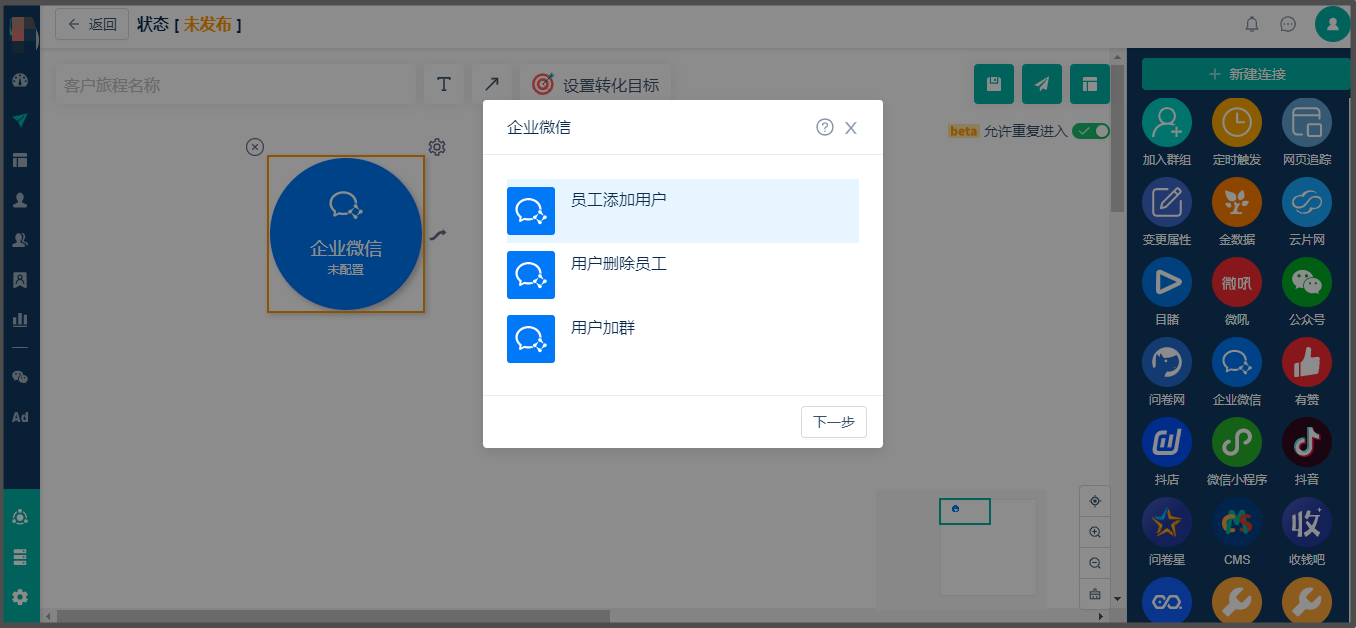The width and height of the screenshot is (1356, 628).
Task: Select the text (T) annotation tool
Action: click(x=444, y=84)
